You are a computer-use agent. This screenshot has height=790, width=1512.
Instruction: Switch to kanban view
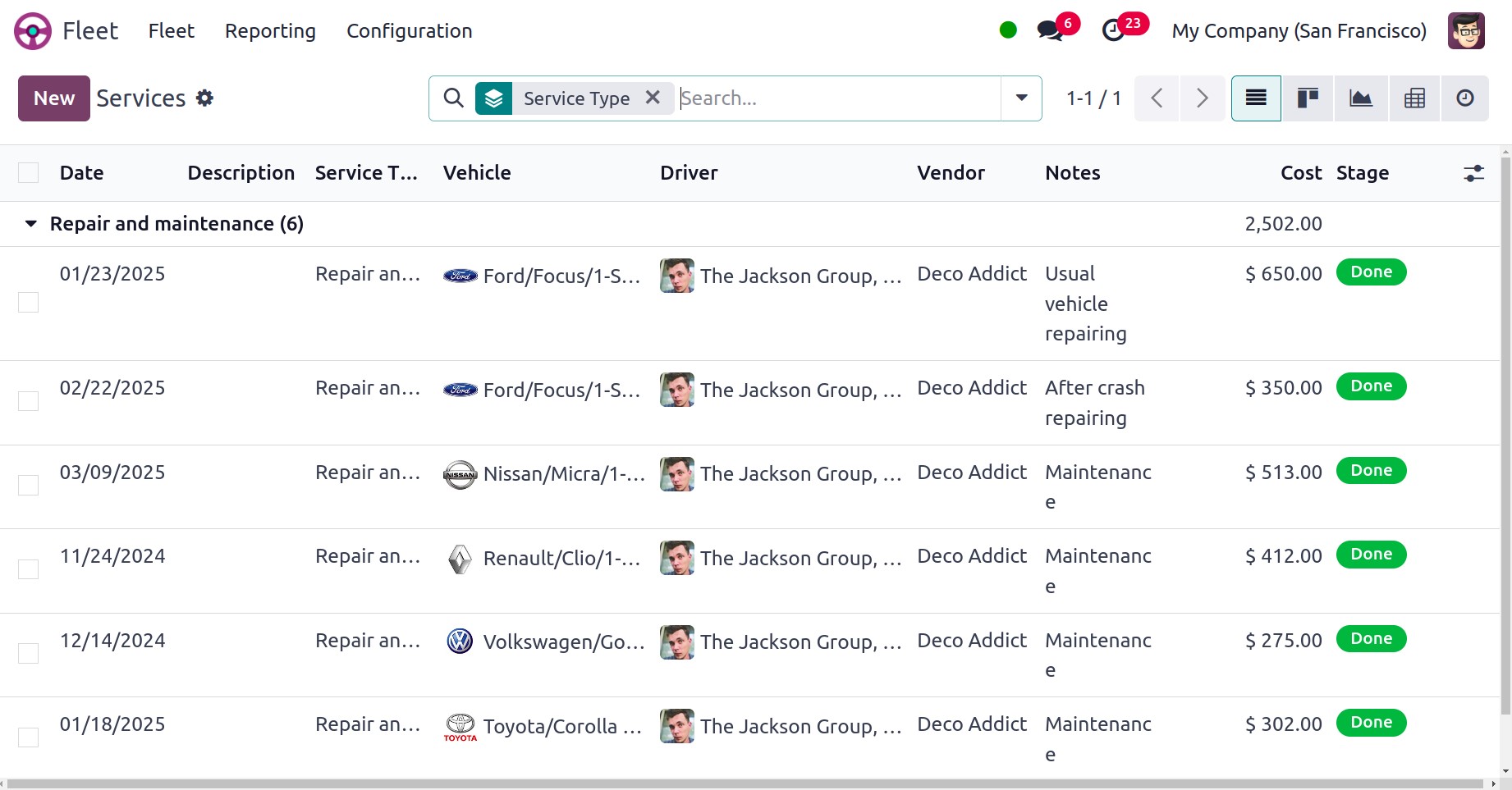[1308, 98]
